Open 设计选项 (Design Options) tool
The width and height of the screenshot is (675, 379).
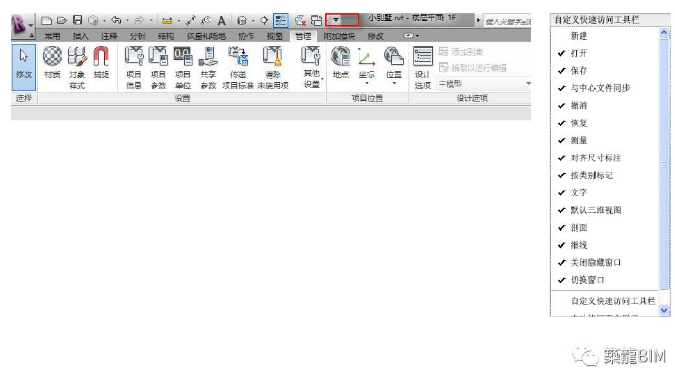423,68
